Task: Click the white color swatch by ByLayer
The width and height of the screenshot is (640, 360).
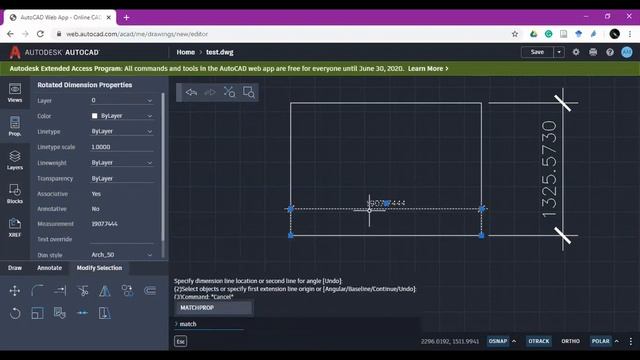Action: click(x=94, y=116)
